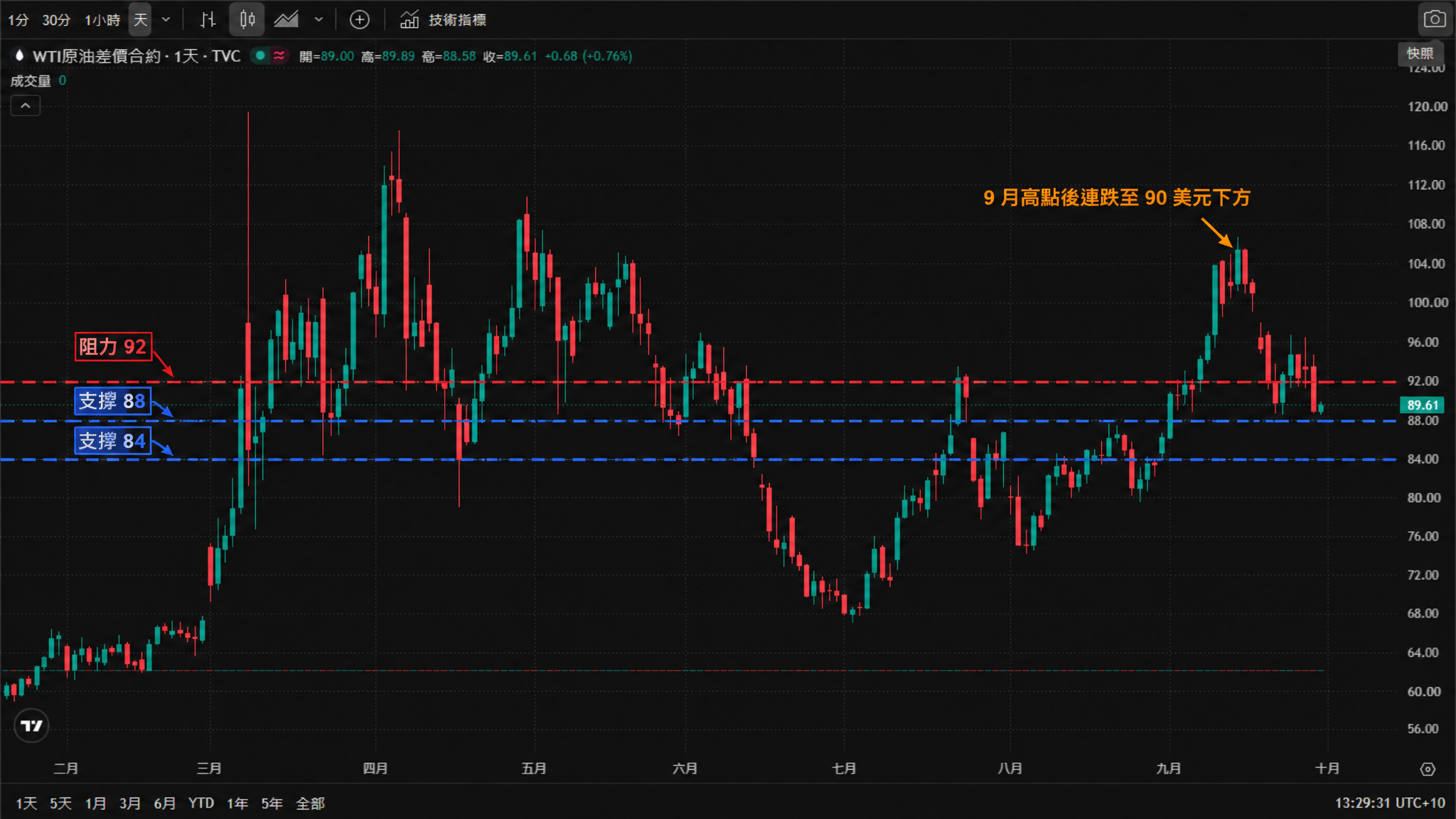Screen dimensions: 1456x819
Task: Open the chart settings gear icon
Action: pyautogui.click(x=1428, y=769)
